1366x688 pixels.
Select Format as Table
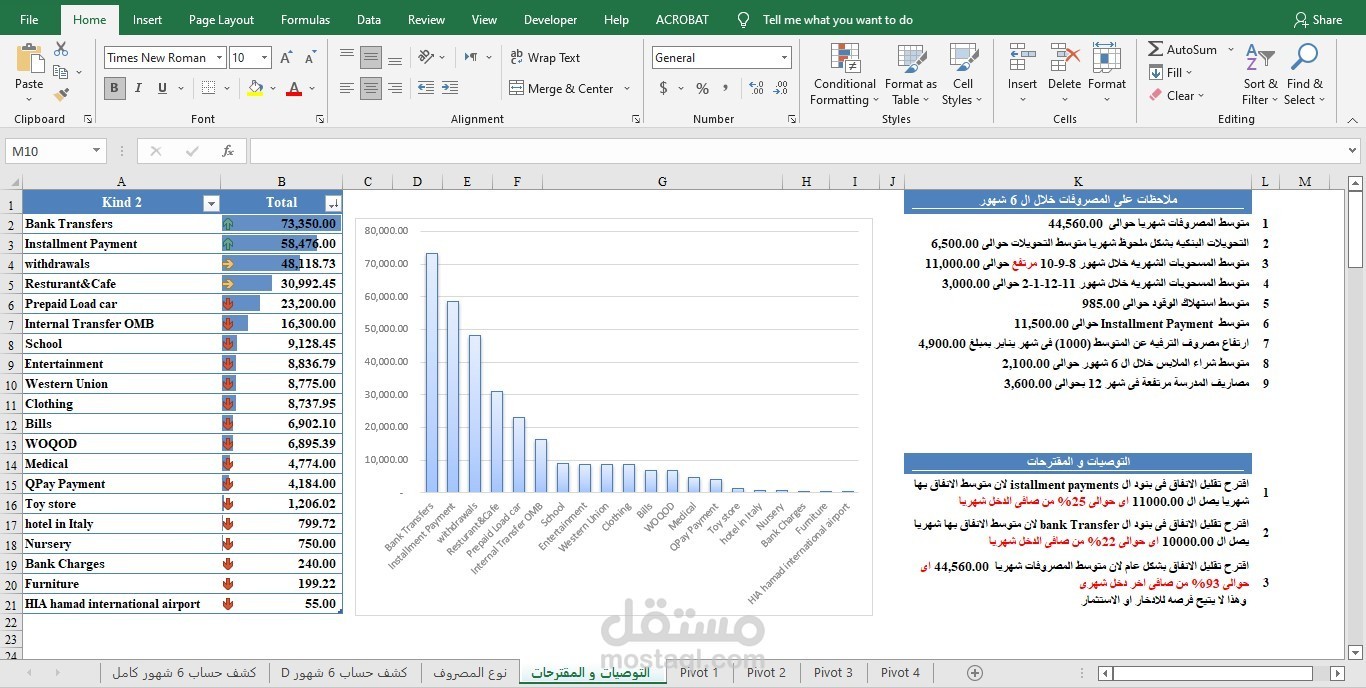tap(909, 73)
